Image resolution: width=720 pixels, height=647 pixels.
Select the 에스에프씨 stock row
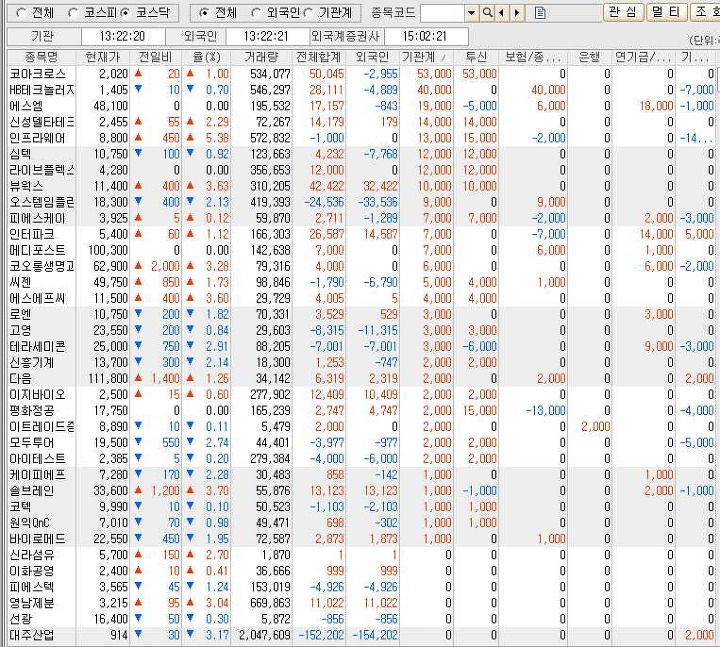pyautogui.click(x=363, y=298)
